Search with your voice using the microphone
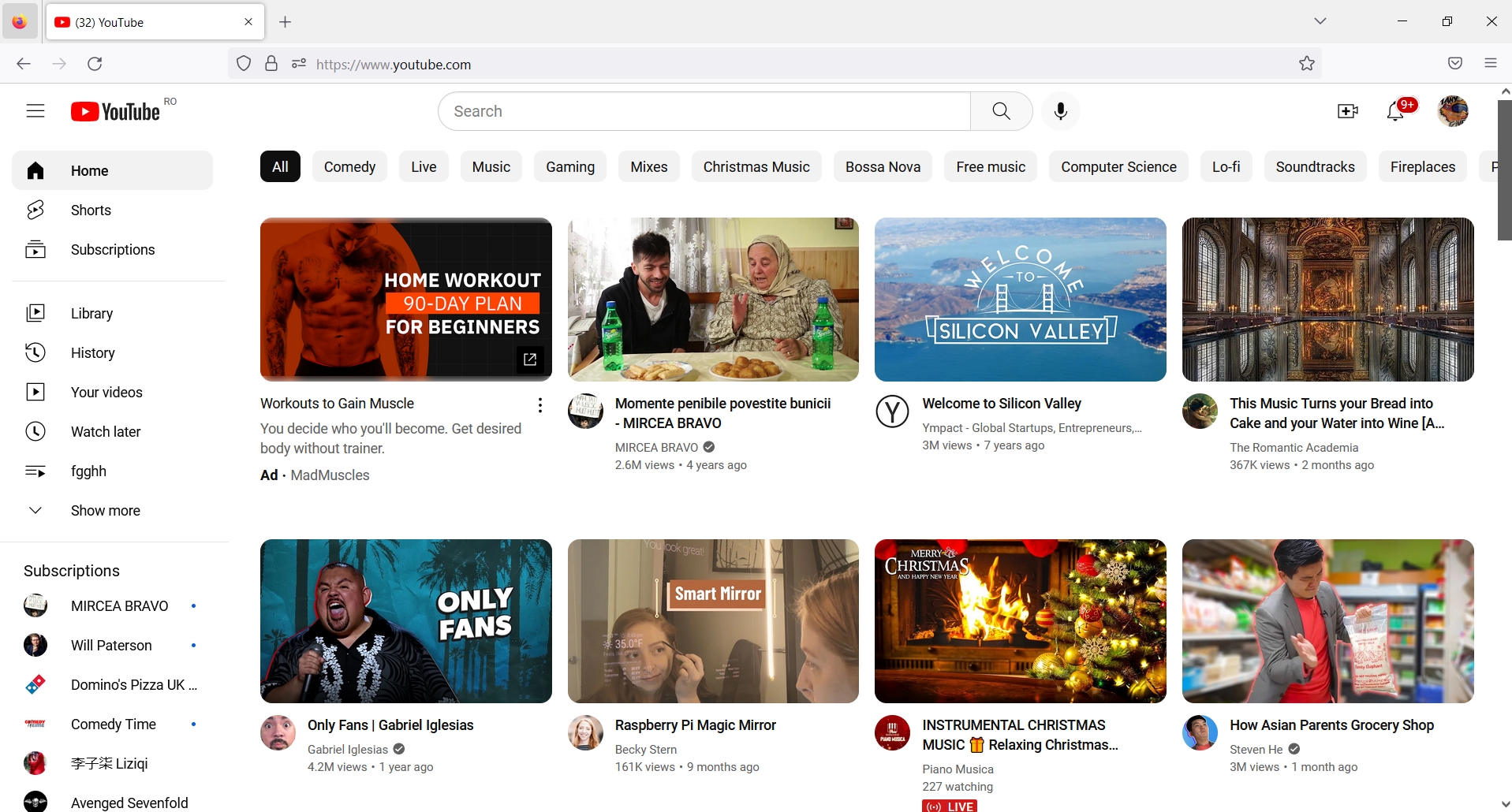 (1060, 110)
